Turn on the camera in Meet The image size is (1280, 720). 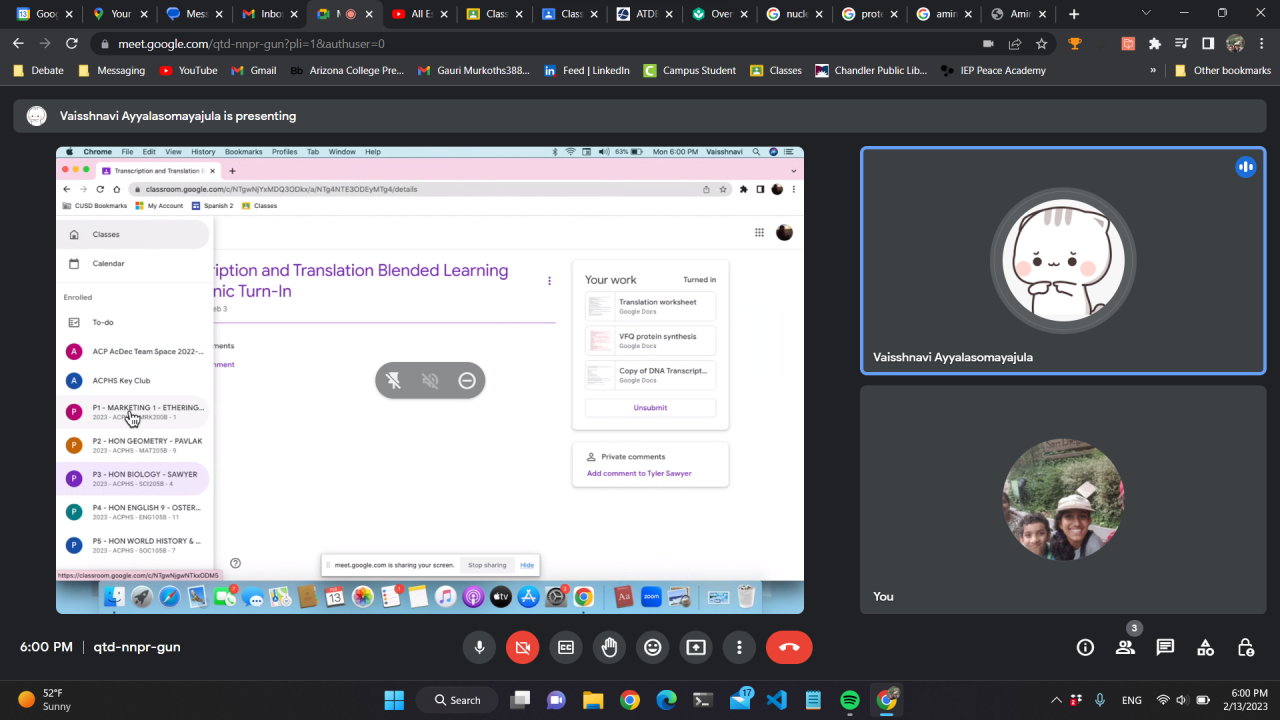coord(522,647)
